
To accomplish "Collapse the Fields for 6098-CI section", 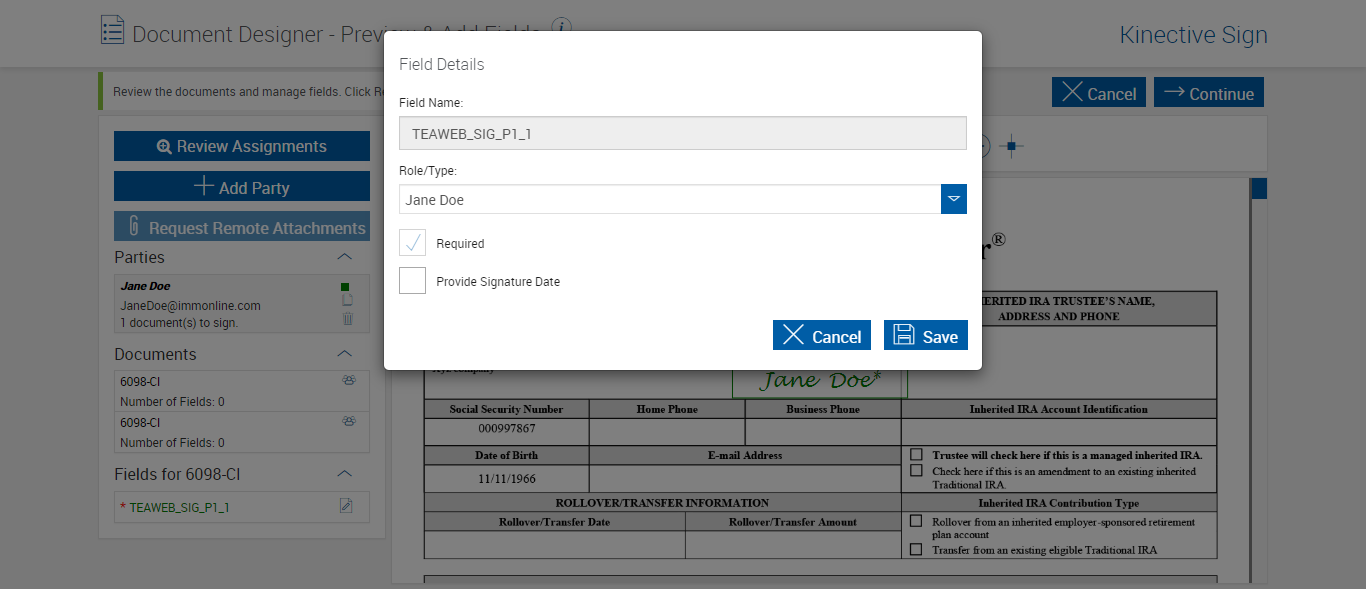I will [x=344, y=473].
